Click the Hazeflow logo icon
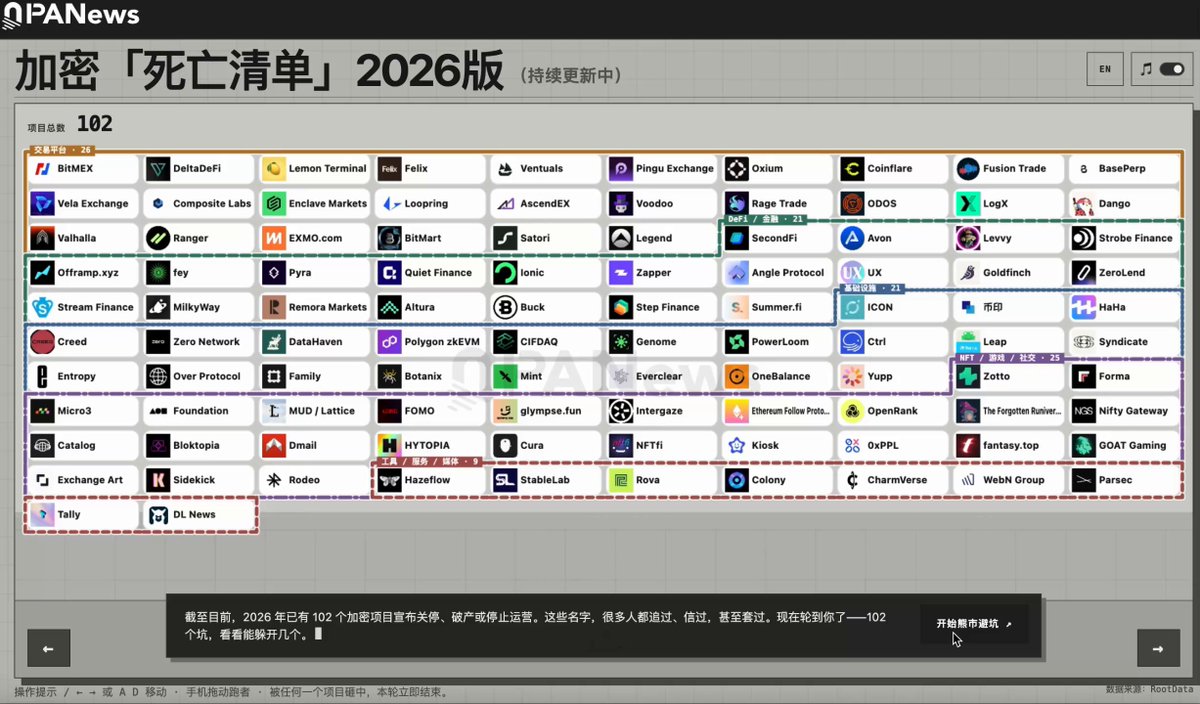 point(390,480)
